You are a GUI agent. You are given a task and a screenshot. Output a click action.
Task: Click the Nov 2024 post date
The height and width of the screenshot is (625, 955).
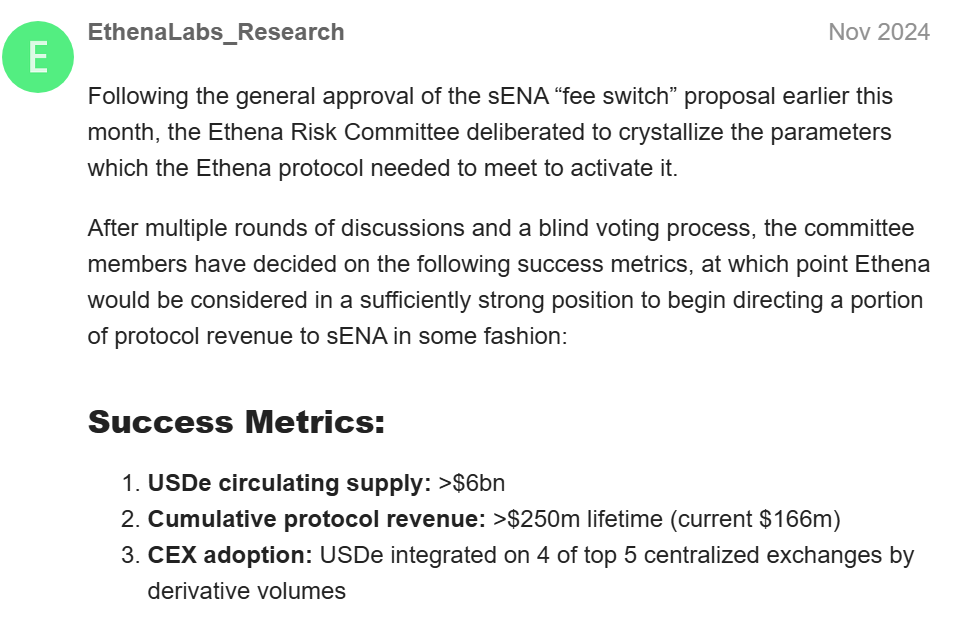pyautogui.click(x=879, y=32)
